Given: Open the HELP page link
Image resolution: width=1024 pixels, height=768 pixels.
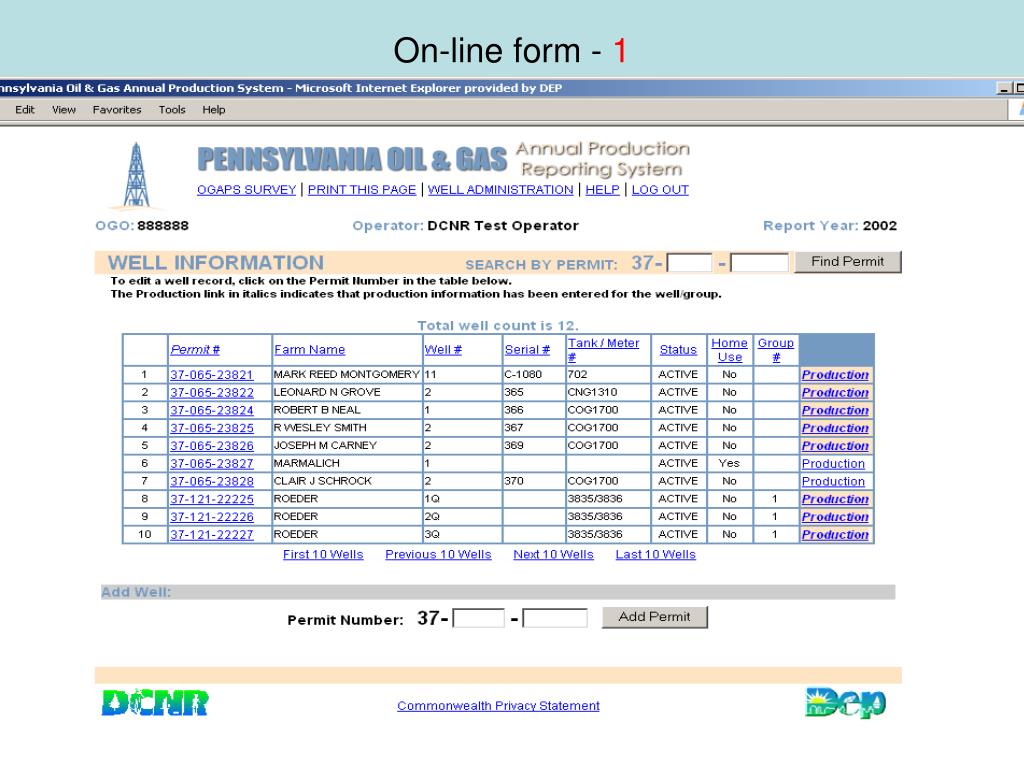Looking at the screenshot, I should (602, 189).
